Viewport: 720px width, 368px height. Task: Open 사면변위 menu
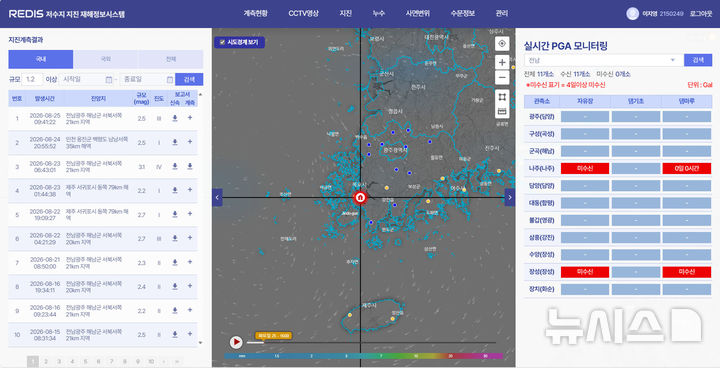click(x=417, y=13)
